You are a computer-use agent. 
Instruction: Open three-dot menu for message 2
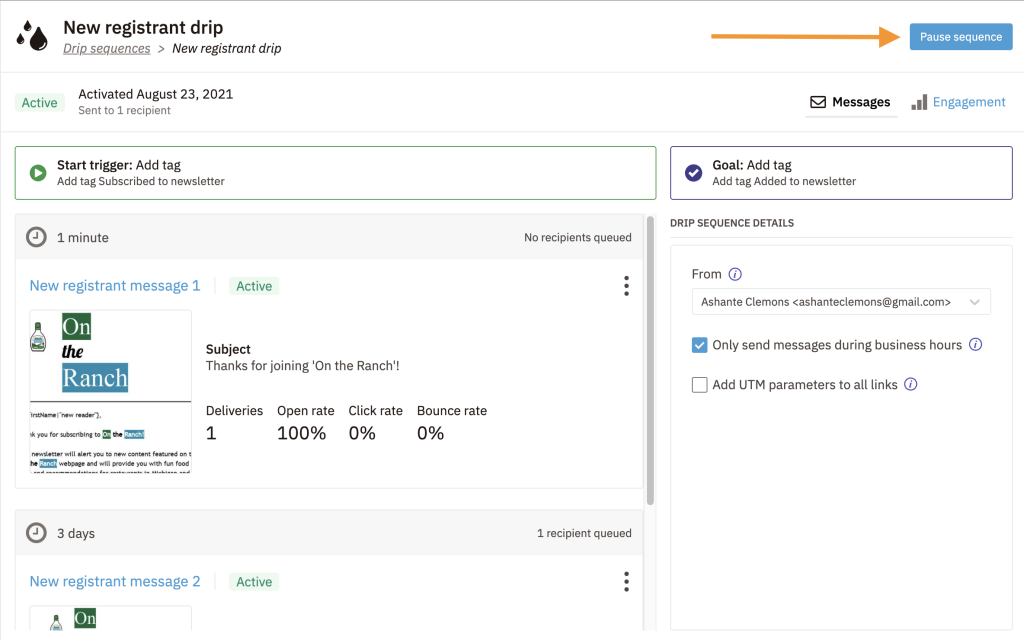626,581
